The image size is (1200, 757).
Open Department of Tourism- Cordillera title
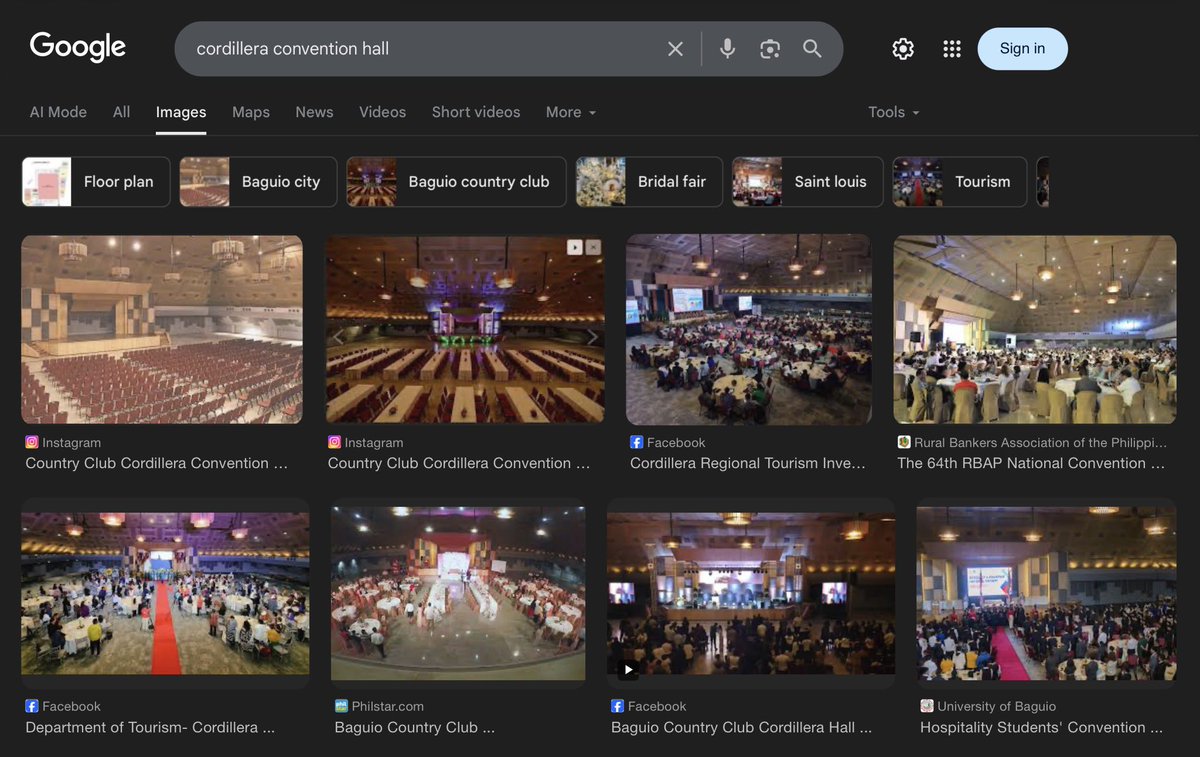pos(150,727)
